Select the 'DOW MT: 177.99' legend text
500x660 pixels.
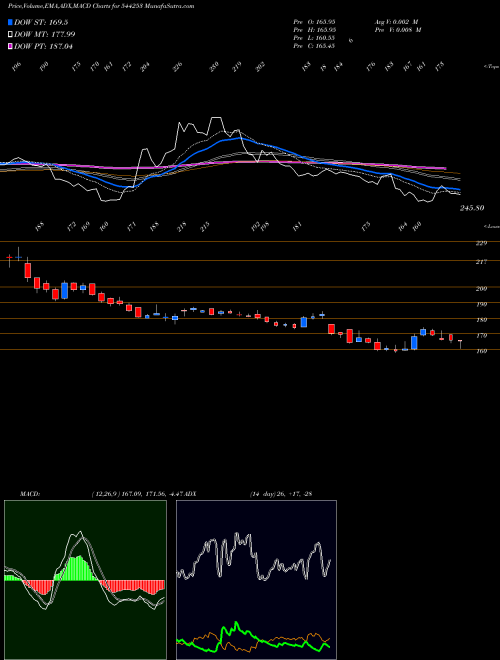tap(45, 34)
